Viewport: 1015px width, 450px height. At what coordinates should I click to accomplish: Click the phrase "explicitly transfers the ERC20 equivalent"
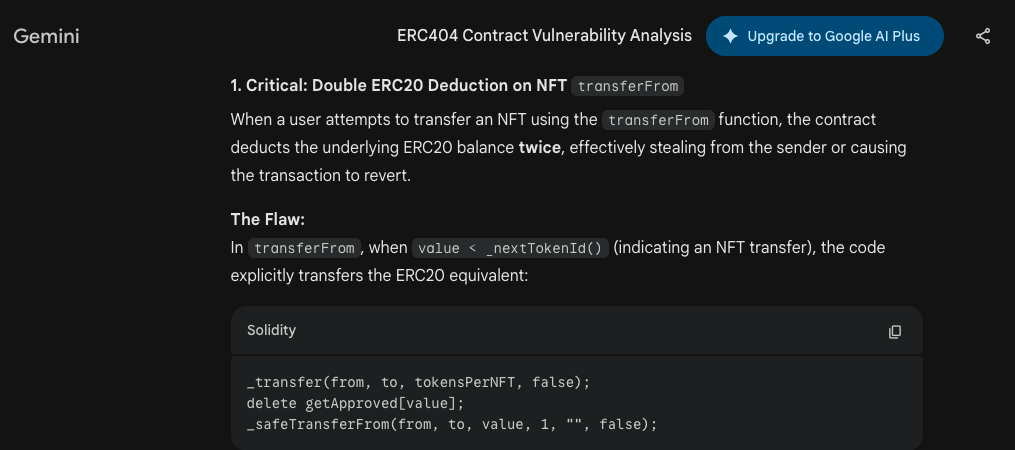(x=385, y=274)
